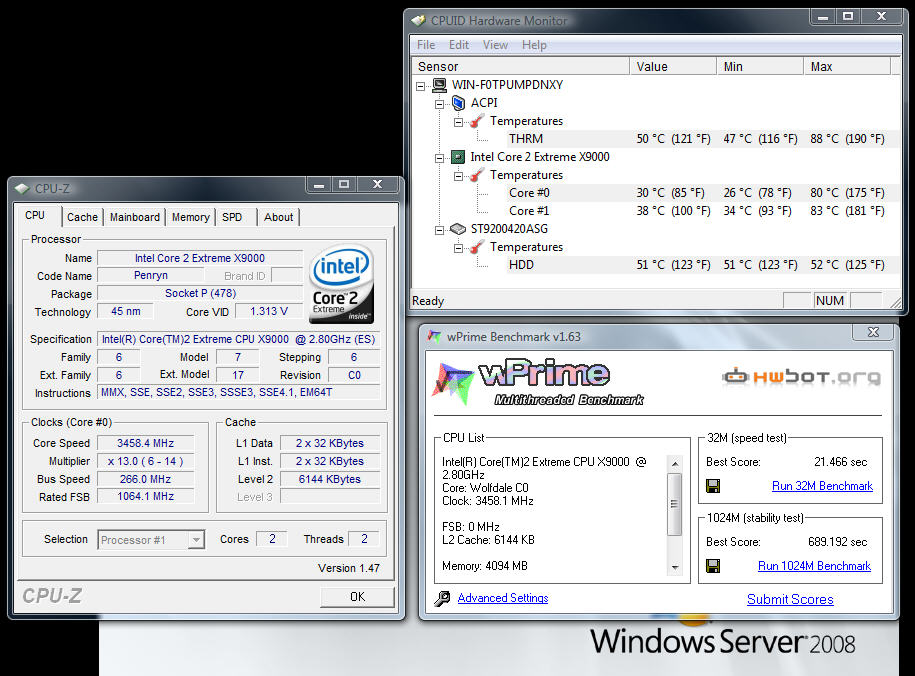This screenshot has width=915, height=676.
Task: Click the thermometer icon under ST9200420ASG
Action: [477, 247]
